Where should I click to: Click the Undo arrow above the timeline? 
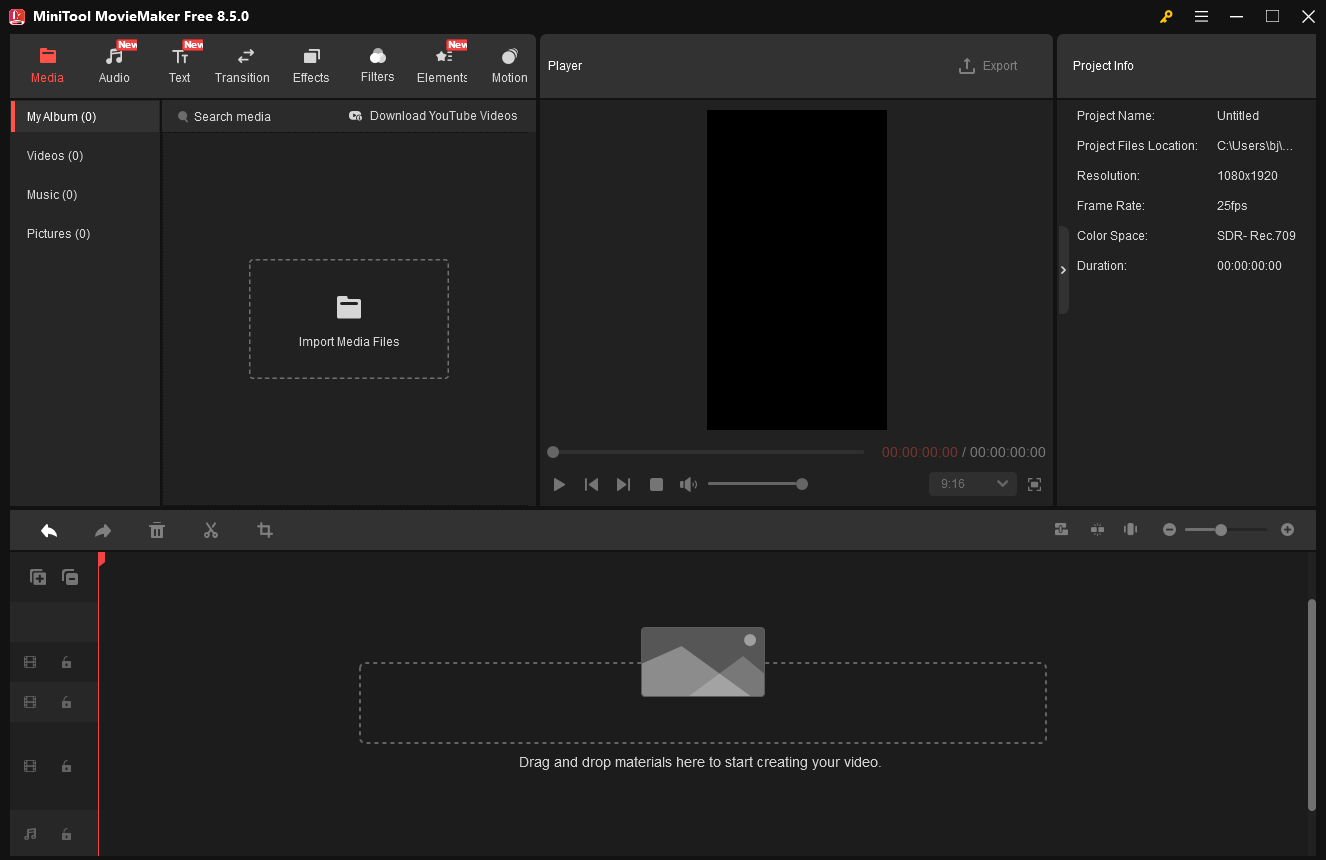point(49,530)
